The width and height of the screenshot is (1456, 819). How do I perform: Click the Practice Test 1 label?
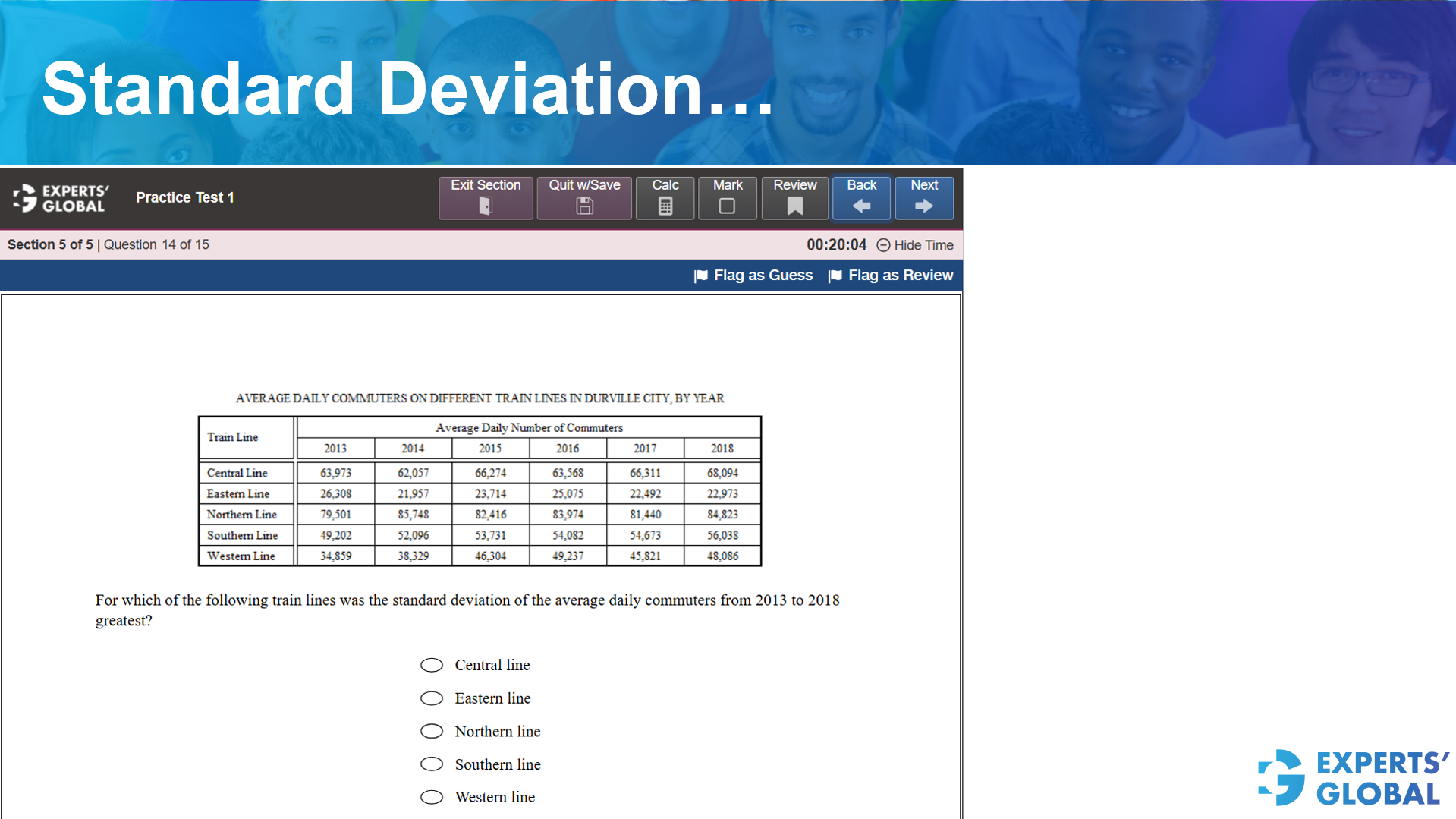[184, 197]
